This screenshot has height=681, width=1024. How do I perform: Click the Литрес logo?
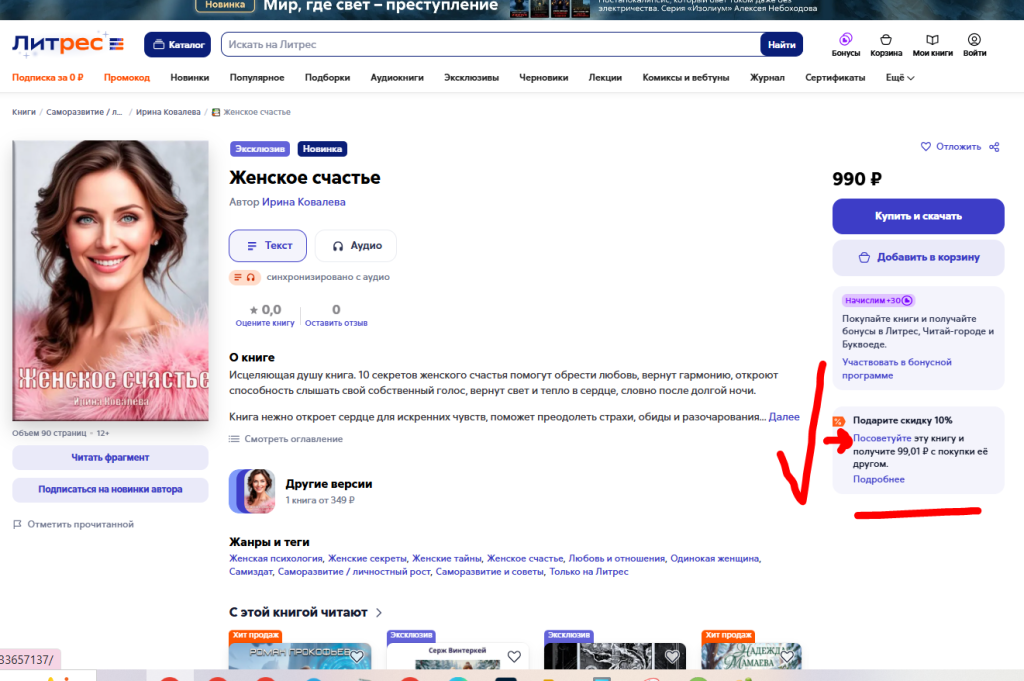(68, 44)
